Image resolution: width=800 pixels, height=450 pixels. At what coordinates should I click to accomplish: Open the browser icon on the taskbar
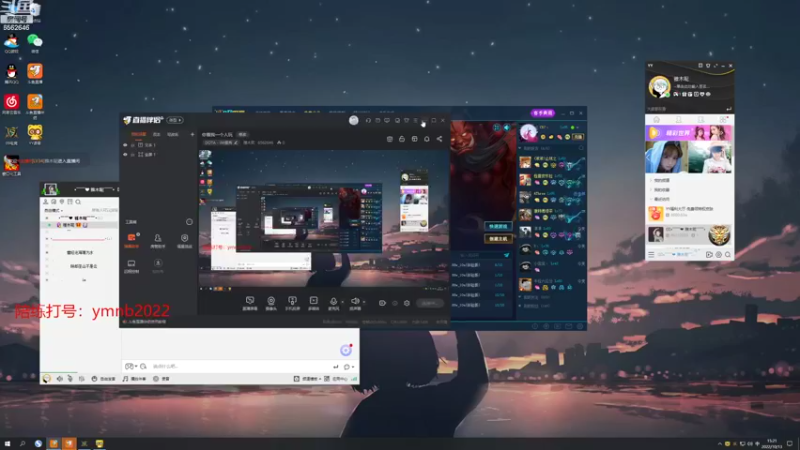pyautogui.click(x=38, y=443)
